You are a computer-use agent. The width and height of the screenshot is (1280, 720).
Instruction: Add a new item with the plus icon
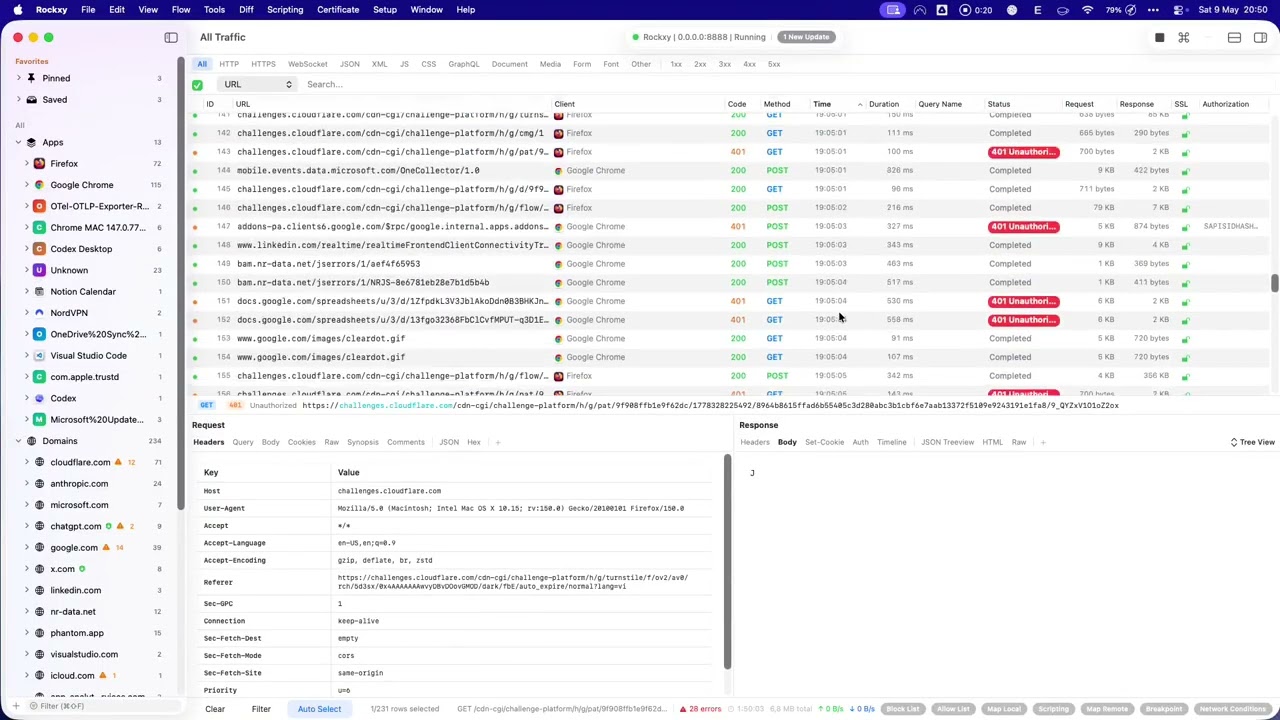click(x=16, y=706)
